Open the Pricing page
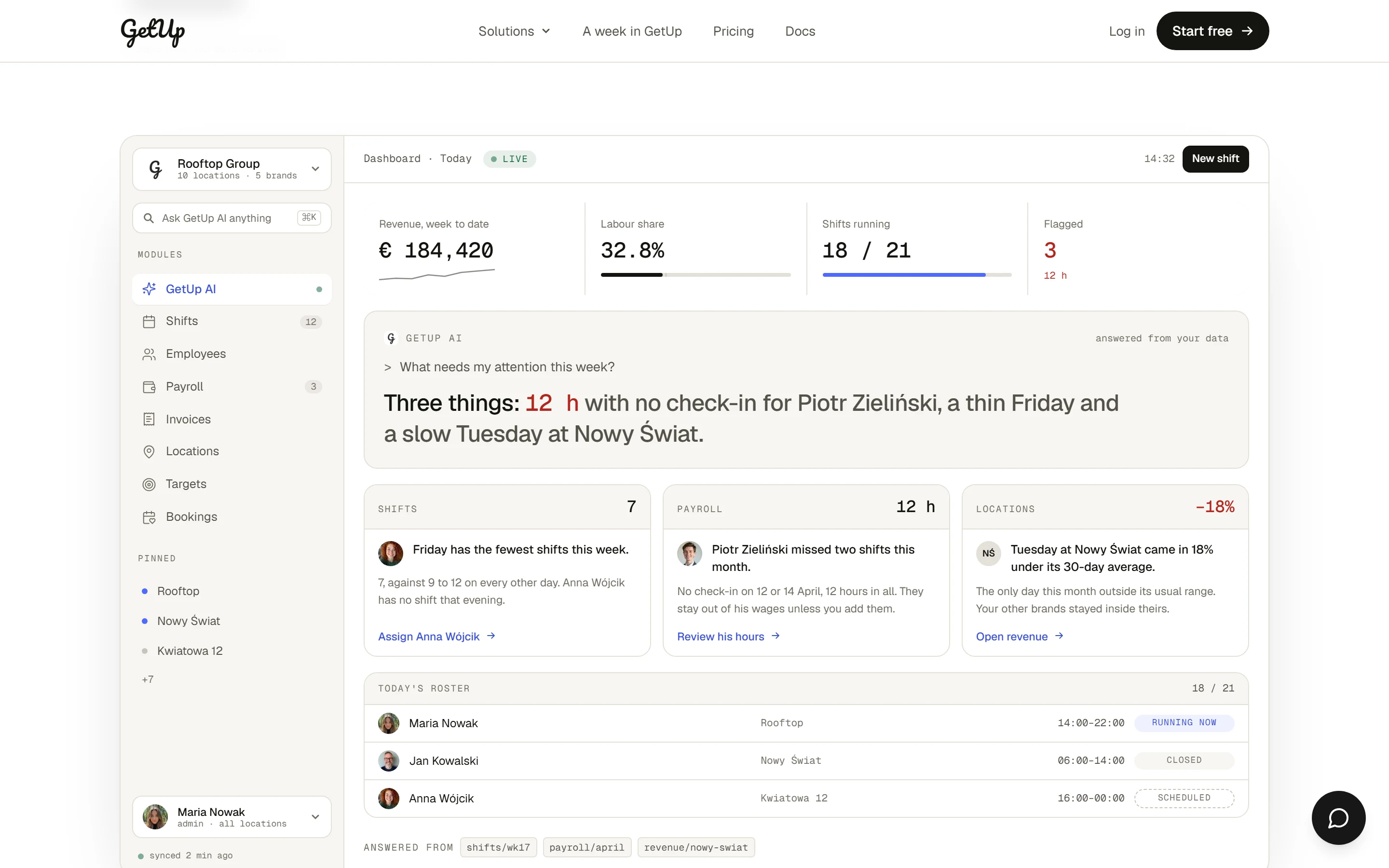Viewport: 1389px width, 868px height. coord(733,31)
